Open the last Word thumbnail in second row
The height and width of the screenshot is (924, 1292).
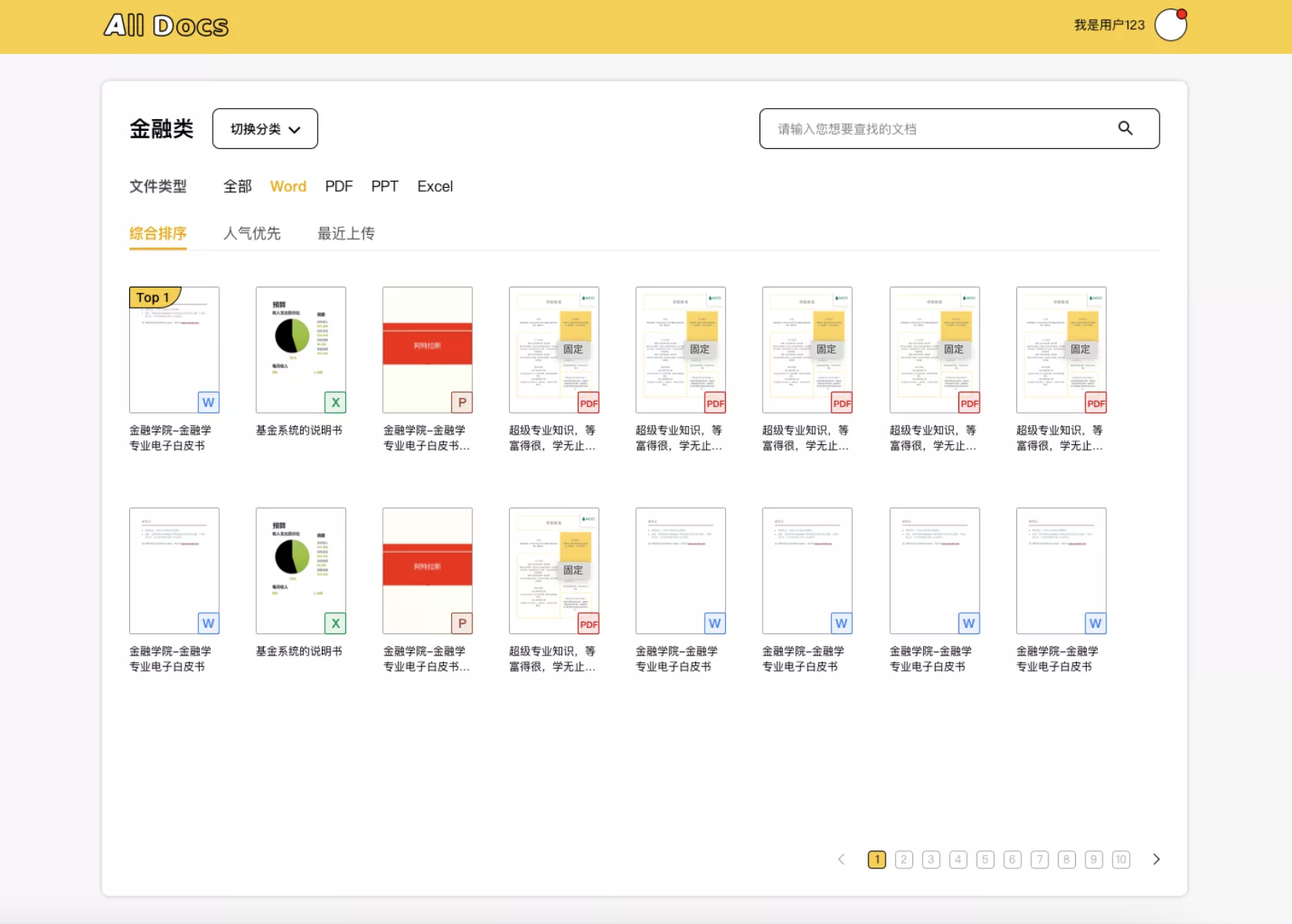pyautogui.click(x=1061, y=571)
